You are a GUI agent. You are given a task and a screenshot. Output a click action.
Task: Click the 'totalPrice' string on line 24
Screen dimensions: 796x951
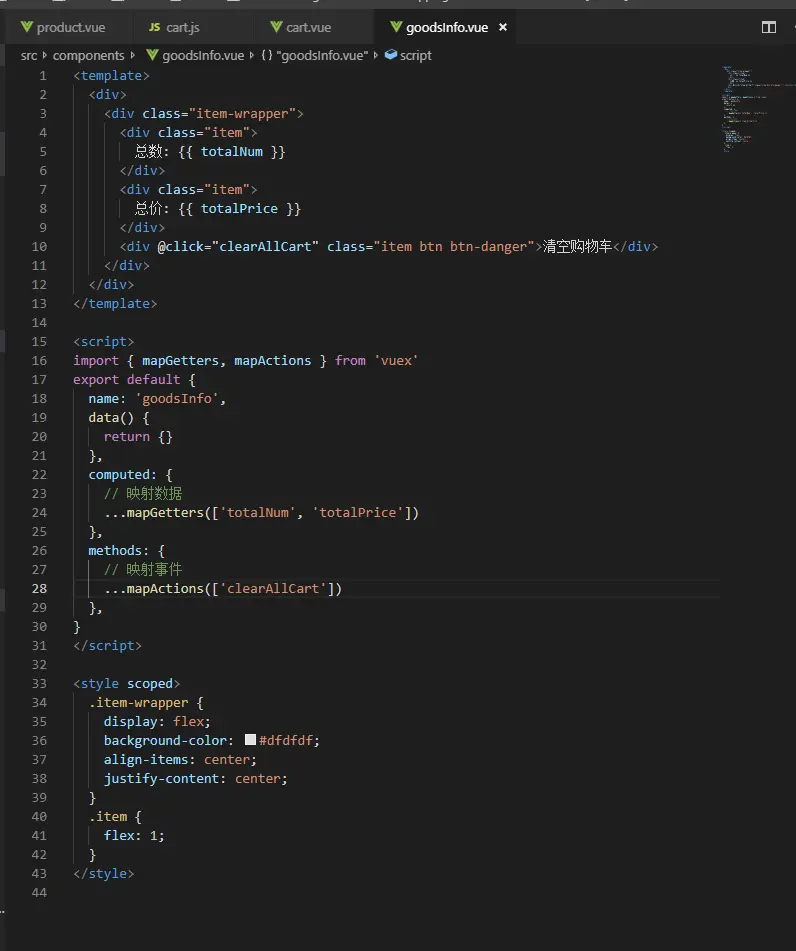coord(357,512)
